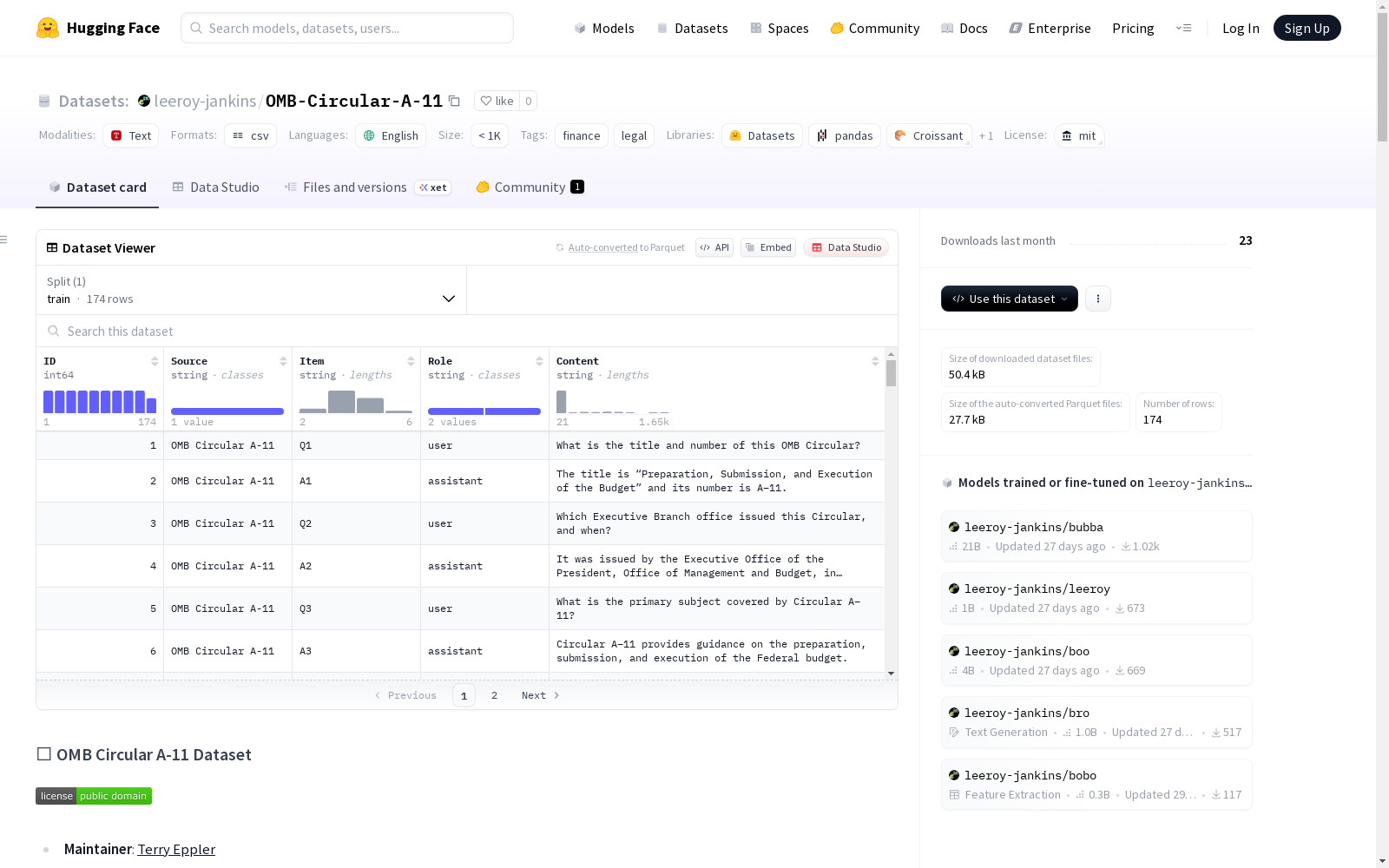
Task: Click the Source column bar chart
Action: (x=227, y=411)
